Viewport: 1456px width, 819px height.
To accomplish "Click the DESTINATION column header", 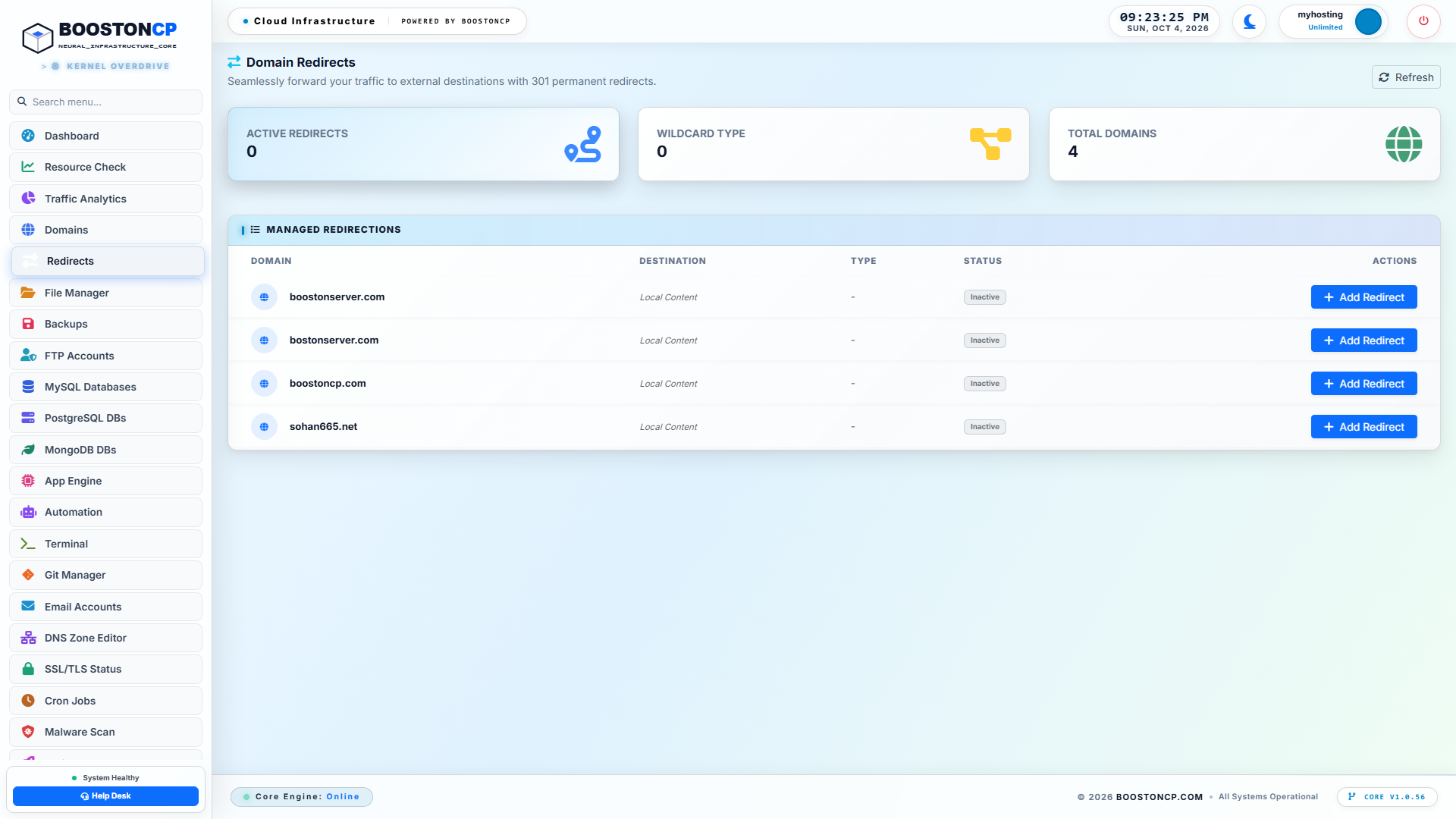I will [672, 261].
